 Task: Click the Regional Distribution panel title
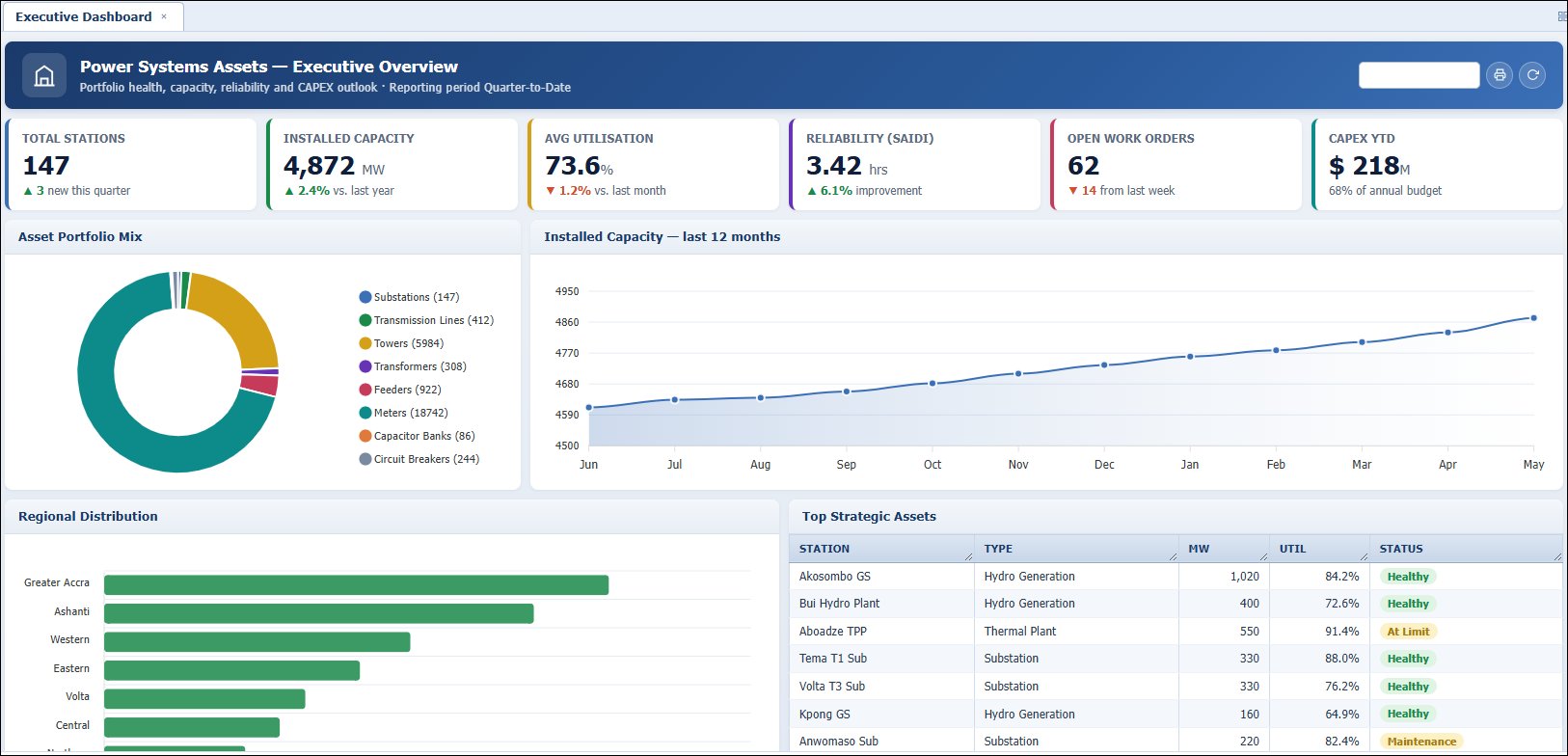pos(88,516)
